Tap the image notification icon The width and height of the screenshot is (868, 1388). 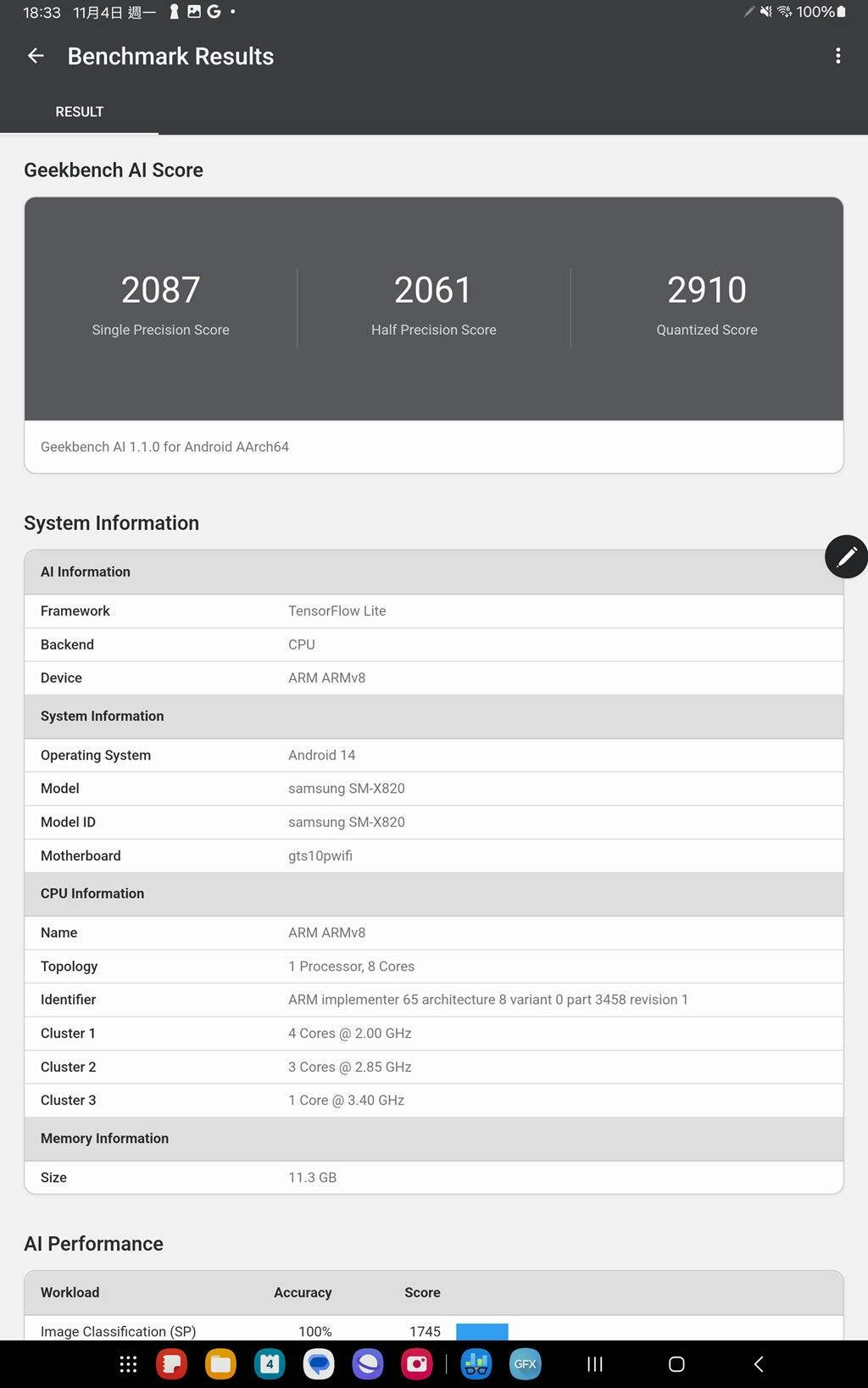click(x=194, y=12)
